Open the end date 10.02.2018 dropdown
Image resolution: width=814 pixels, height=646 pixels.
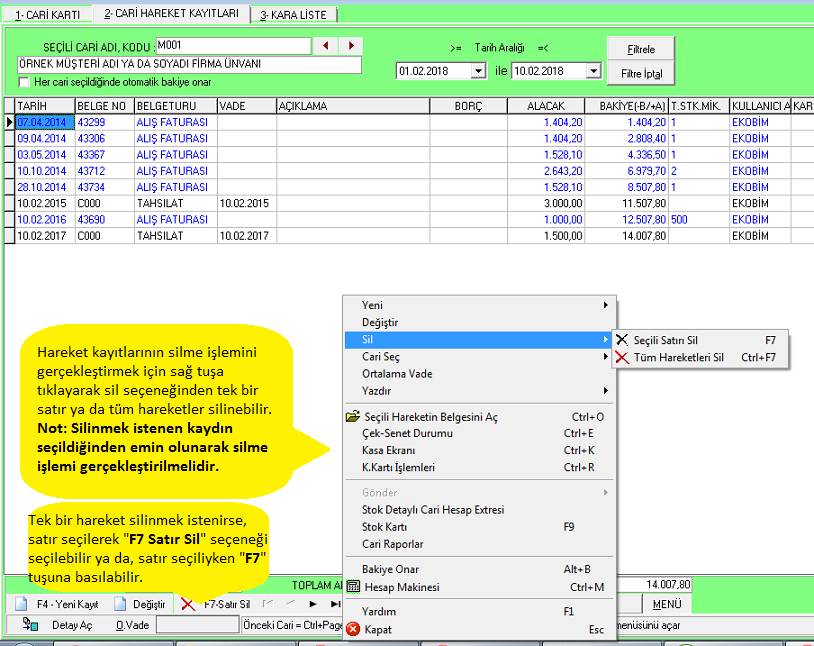click(x=593, y=71)
